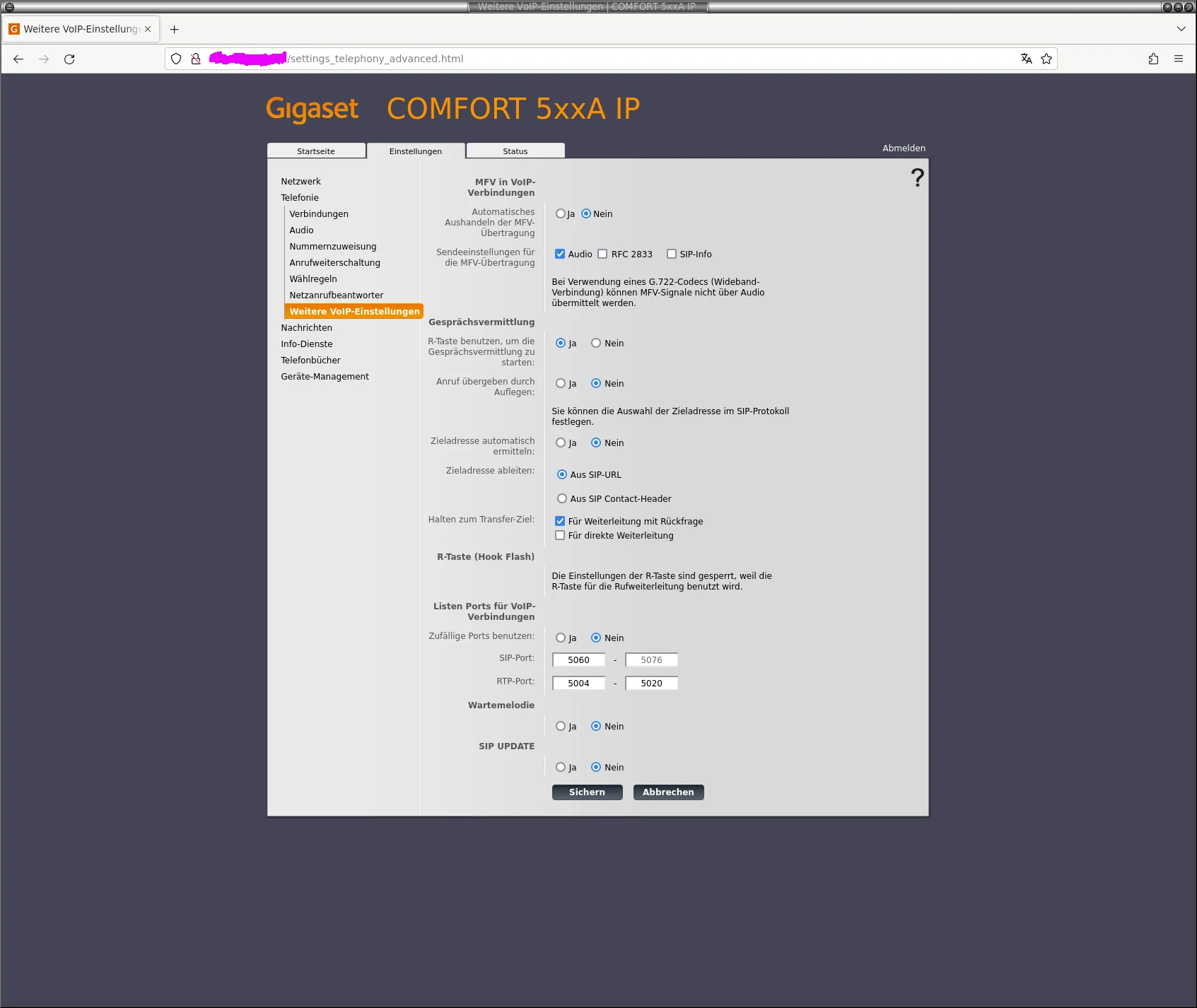Screen dimensions: 1197x1008
Task: Close the Weitere VoIP-Einstellungen browser tab
Action: (148, 29)
